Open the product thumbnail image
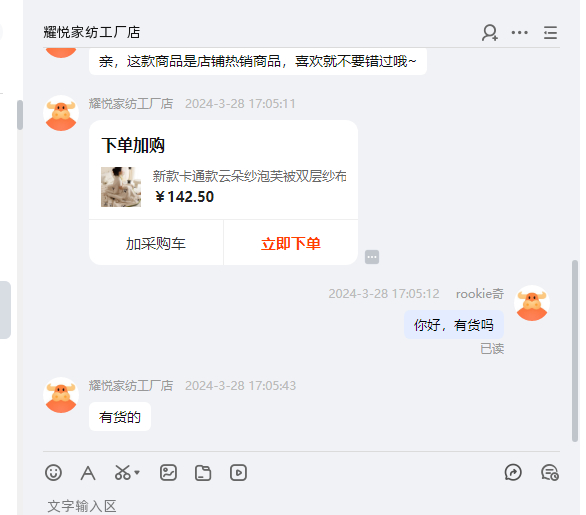The image size is (586, 515). coord(121,187)
